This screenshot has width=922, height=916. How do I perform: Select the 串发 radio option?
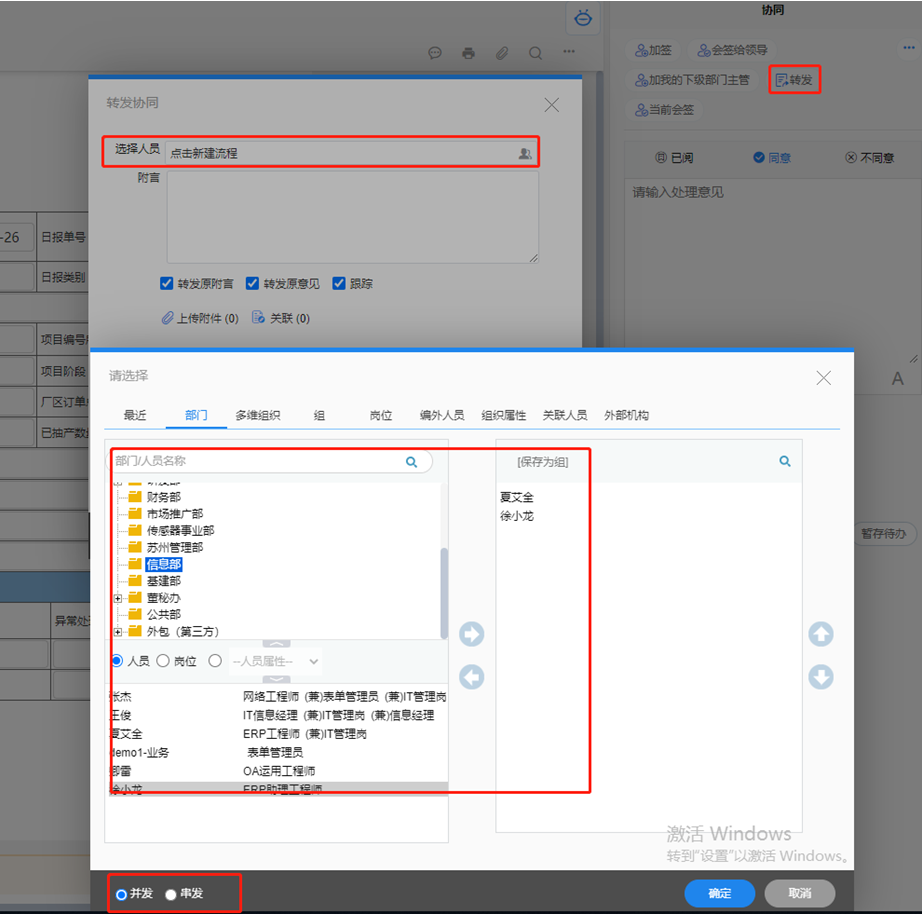pyautogui.click(x=171, y=894)
